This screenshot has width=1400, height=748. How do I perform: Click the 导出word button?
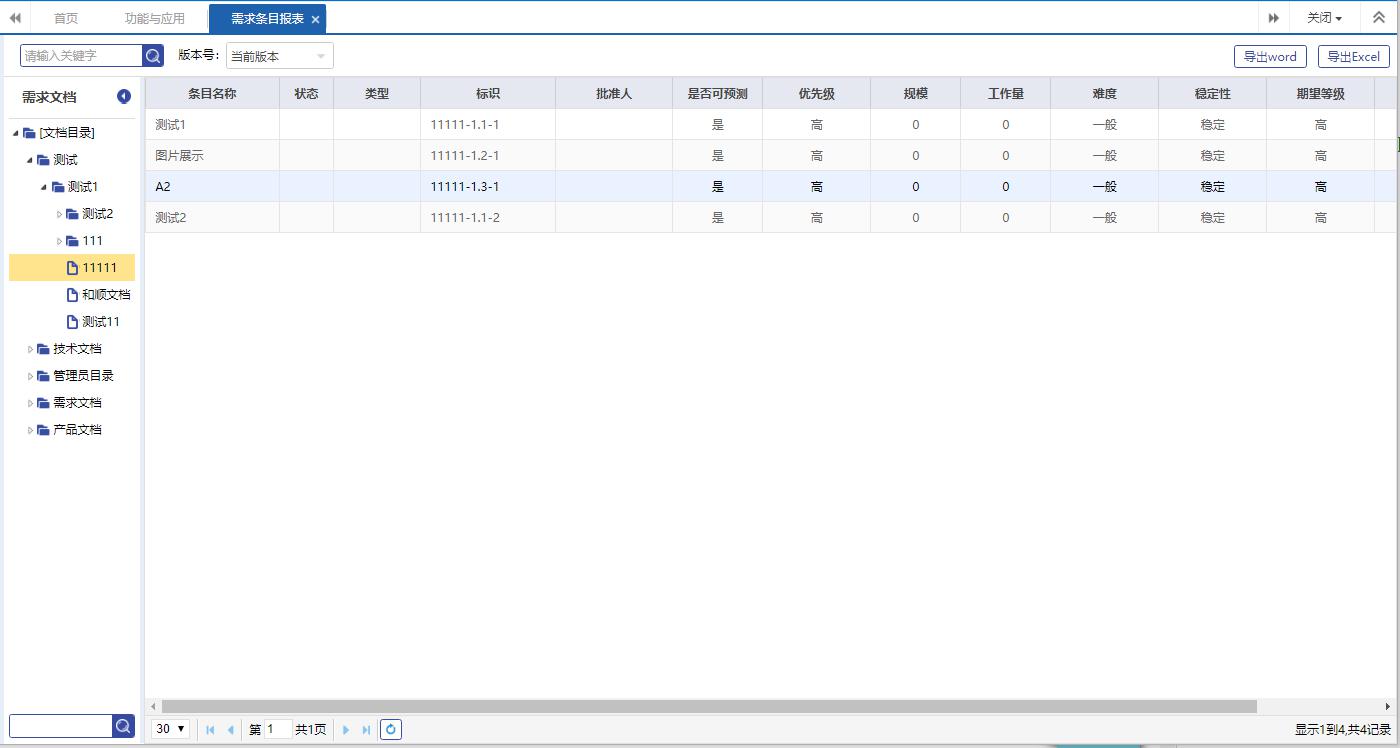[x=1270, y=57]
